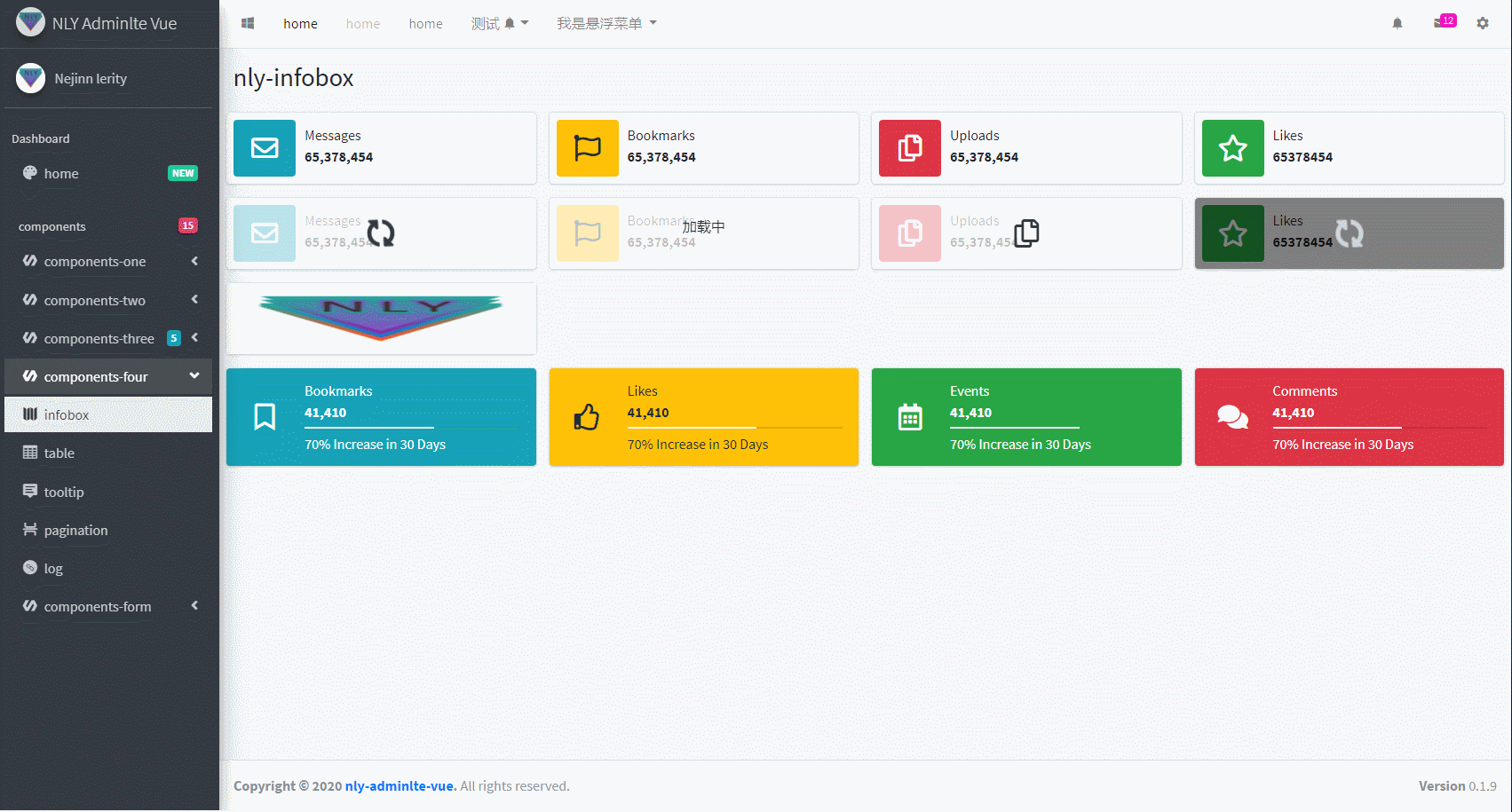Click the sidebar toggle grid icon
1512x812 pixels.
pyautogui.click(x=248, y=24)
